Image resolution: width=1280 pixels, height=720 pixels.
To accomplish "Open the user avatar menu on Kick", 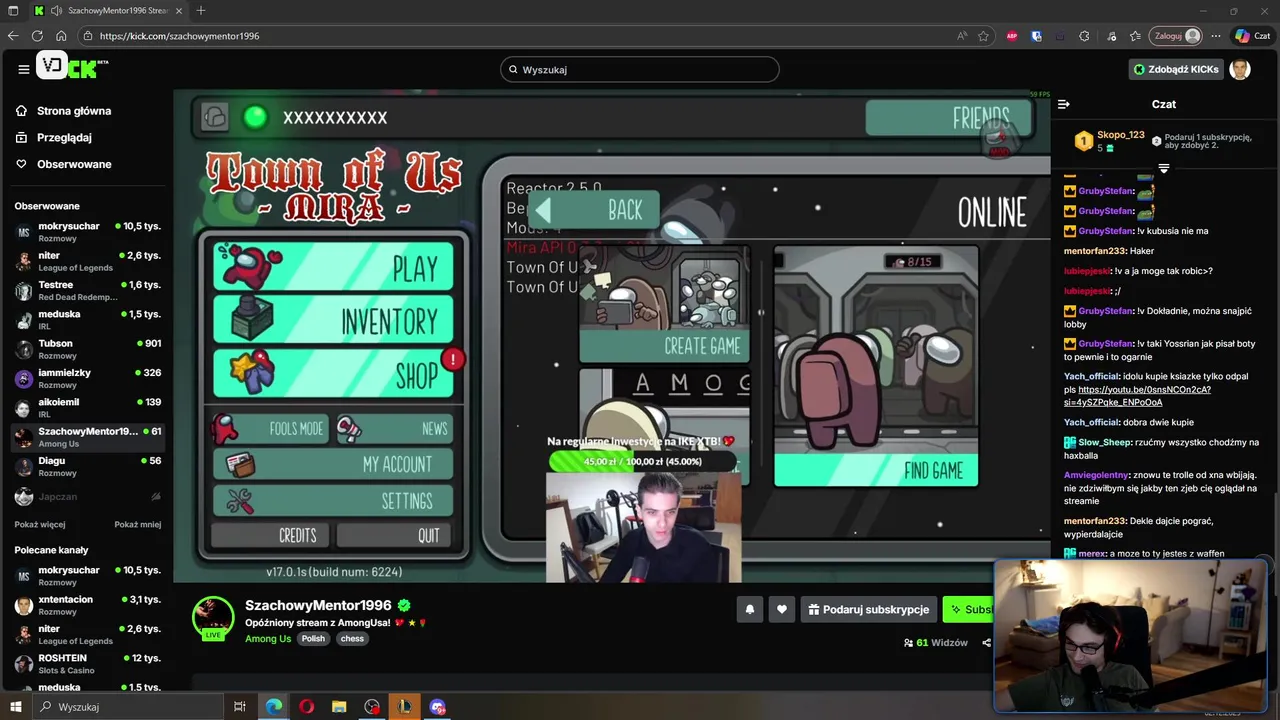I will pyautogui.click(x=1240, y=69).
